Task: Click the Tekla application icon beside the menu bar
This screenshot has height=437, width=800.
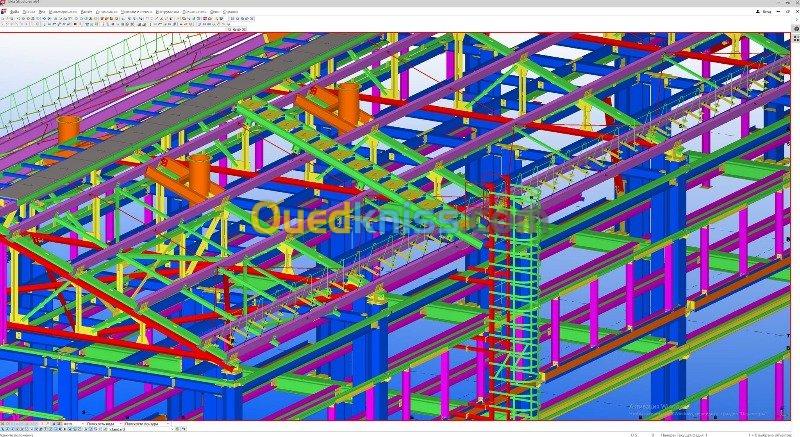Action: (4, 12)
